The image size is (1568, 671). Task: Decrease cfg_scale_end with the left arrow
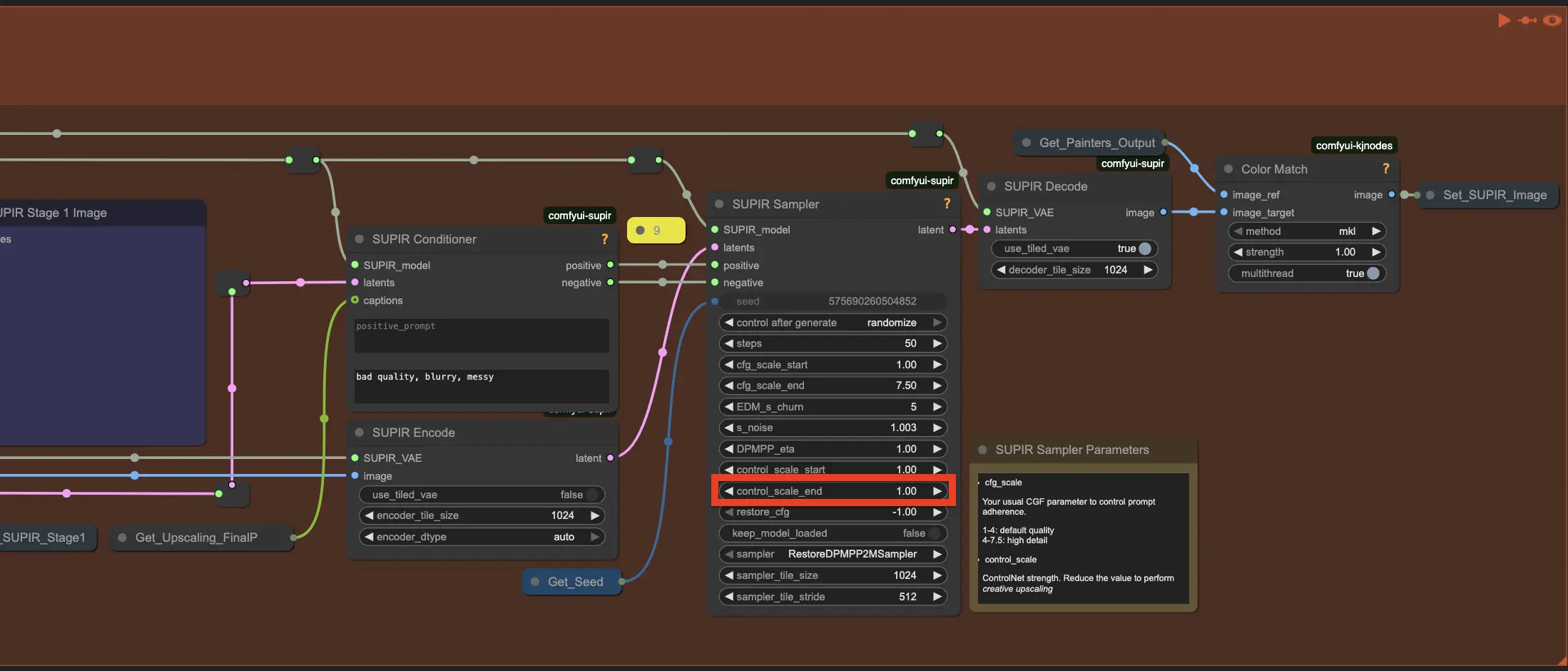pos(728,385)
